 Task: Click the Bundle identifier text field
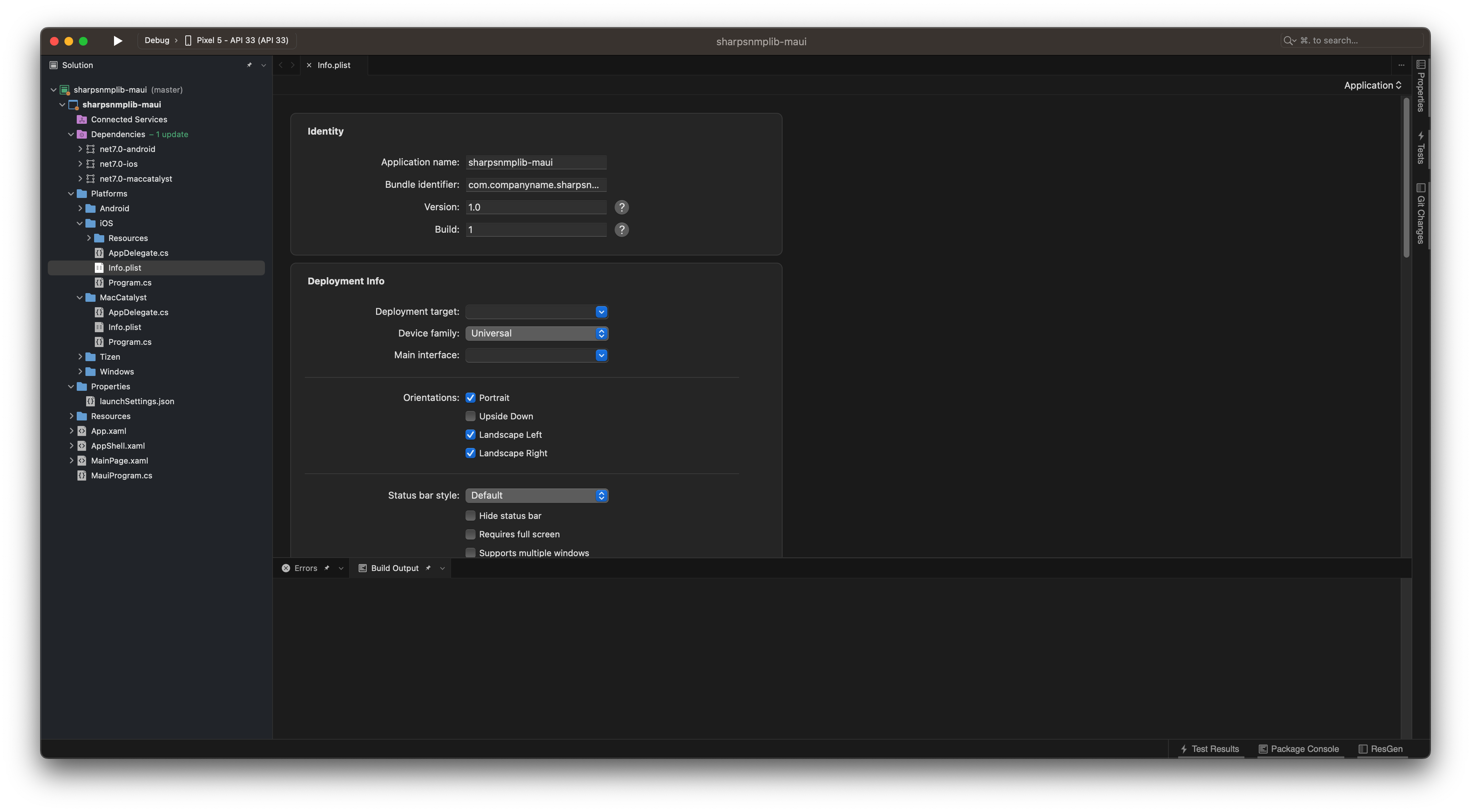pos(535,185)
